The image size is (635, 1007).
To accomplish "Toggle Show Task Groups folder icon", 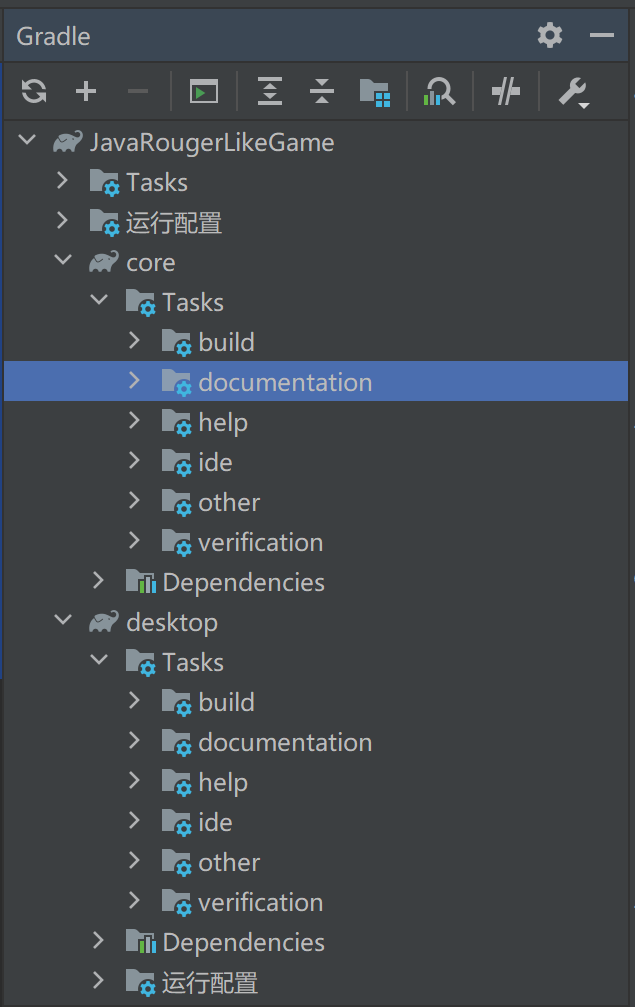I will click(374, 92).
